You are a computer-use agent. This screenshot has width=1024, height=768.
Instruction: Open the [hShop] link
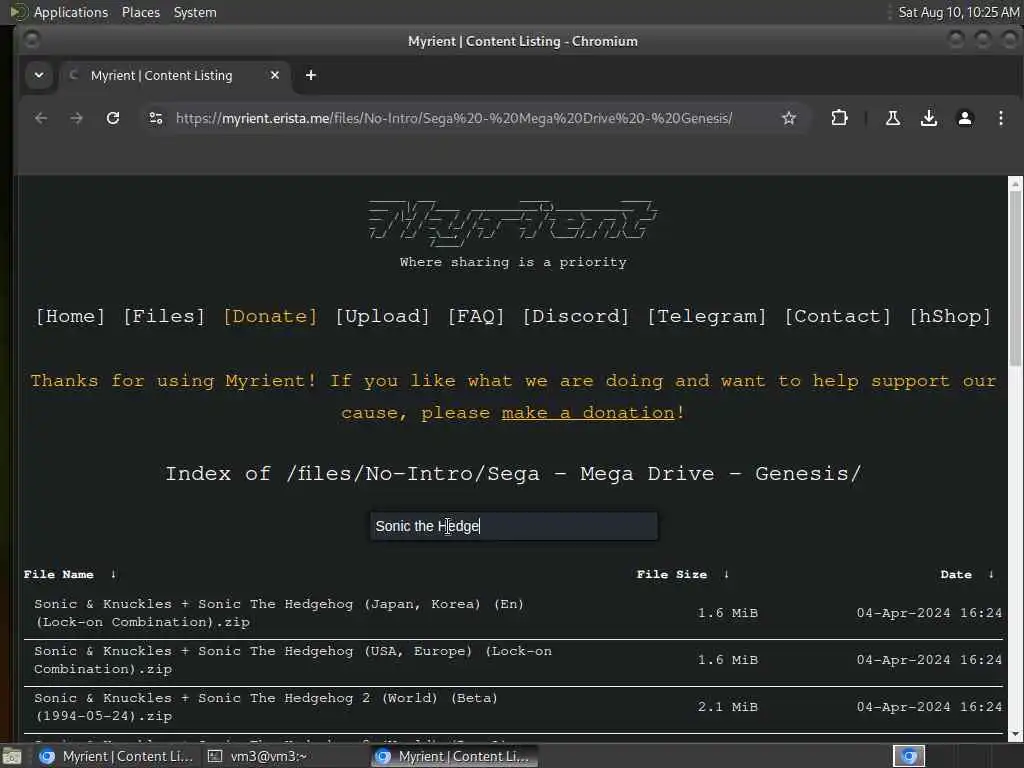(x=950, y=317)
